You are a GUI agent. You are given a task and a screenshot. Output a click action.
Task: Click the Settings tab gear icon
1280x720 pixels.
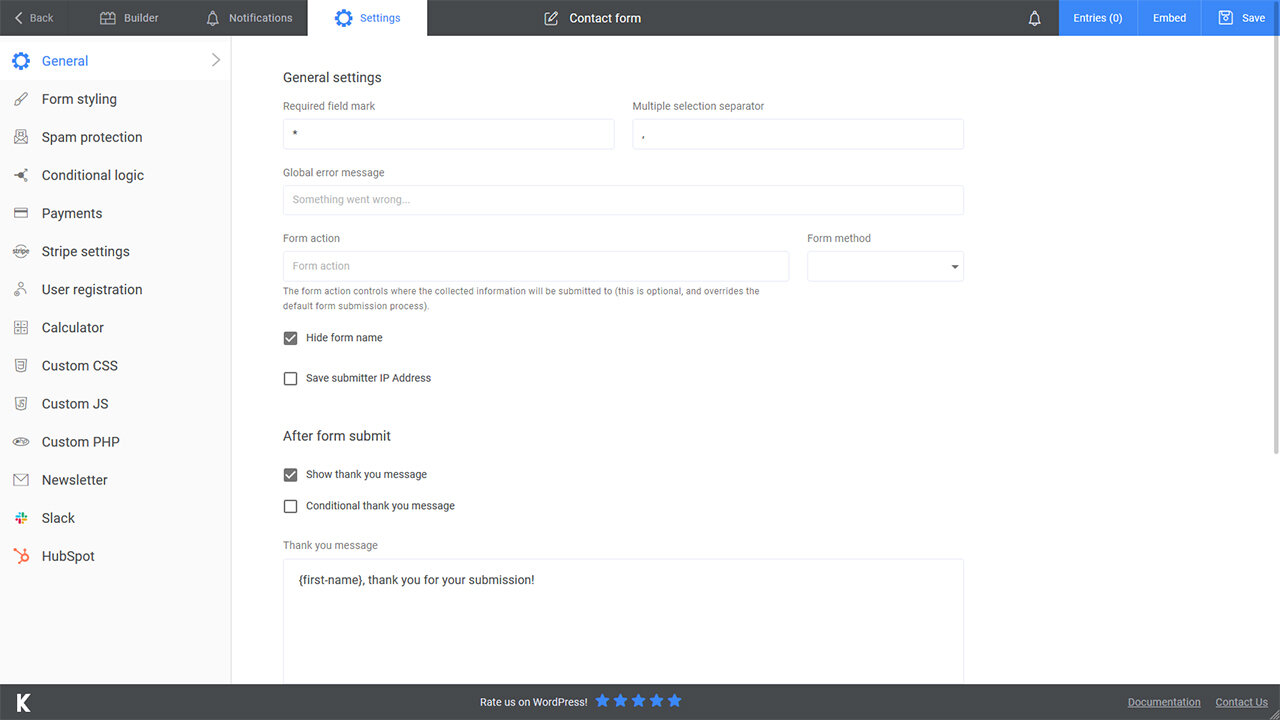(343, 18)
